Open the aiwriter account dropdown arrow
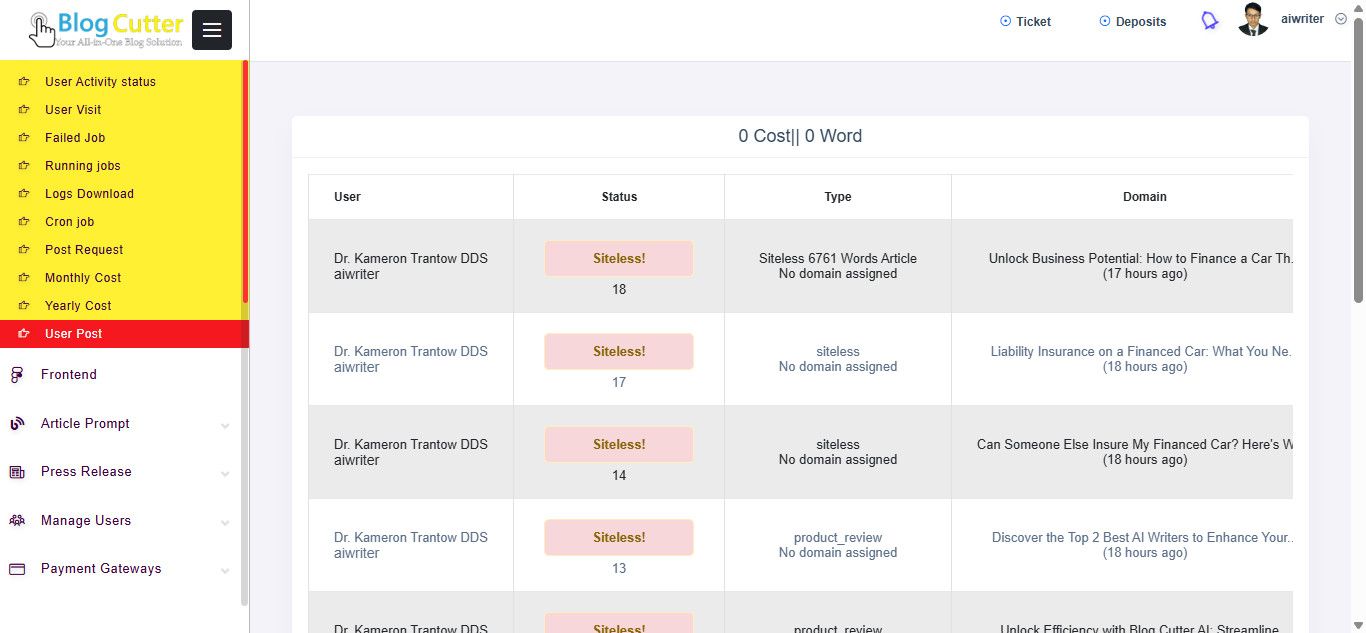 [x=1341, y=19]
